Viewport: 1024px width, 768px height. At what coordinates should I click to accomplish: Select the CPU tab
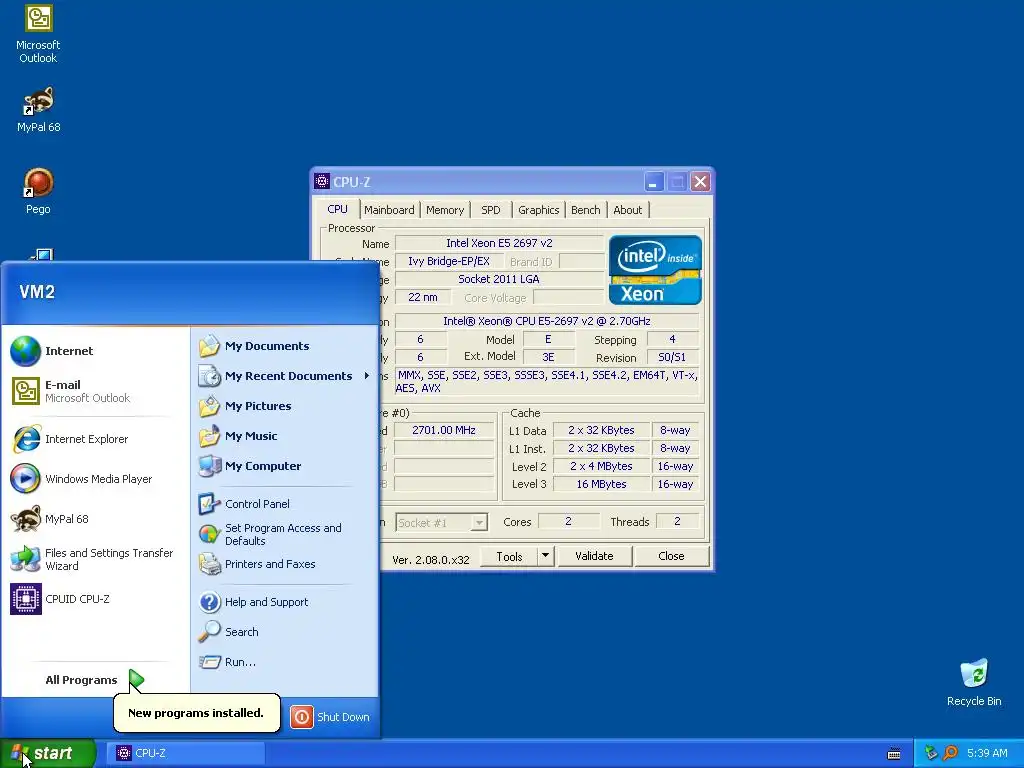pyautogui.click(x=338, y=209)
